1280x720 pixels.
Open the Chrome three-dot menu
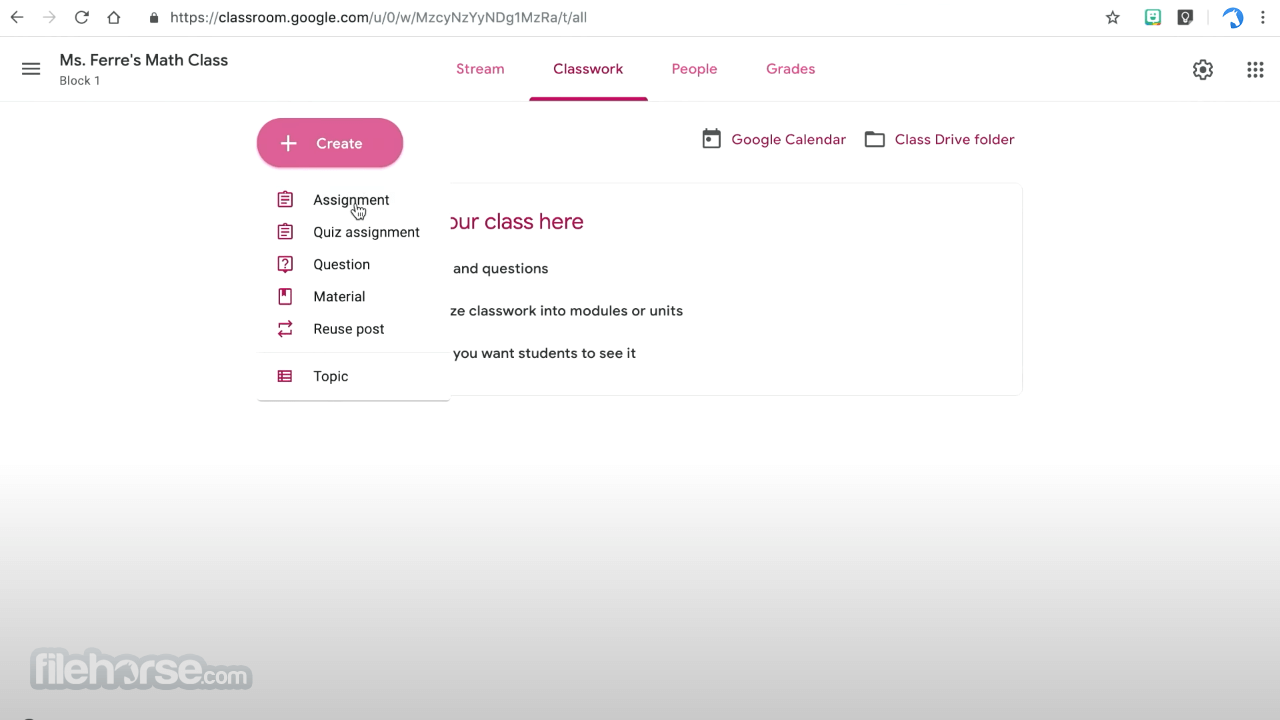(1264, 17)
